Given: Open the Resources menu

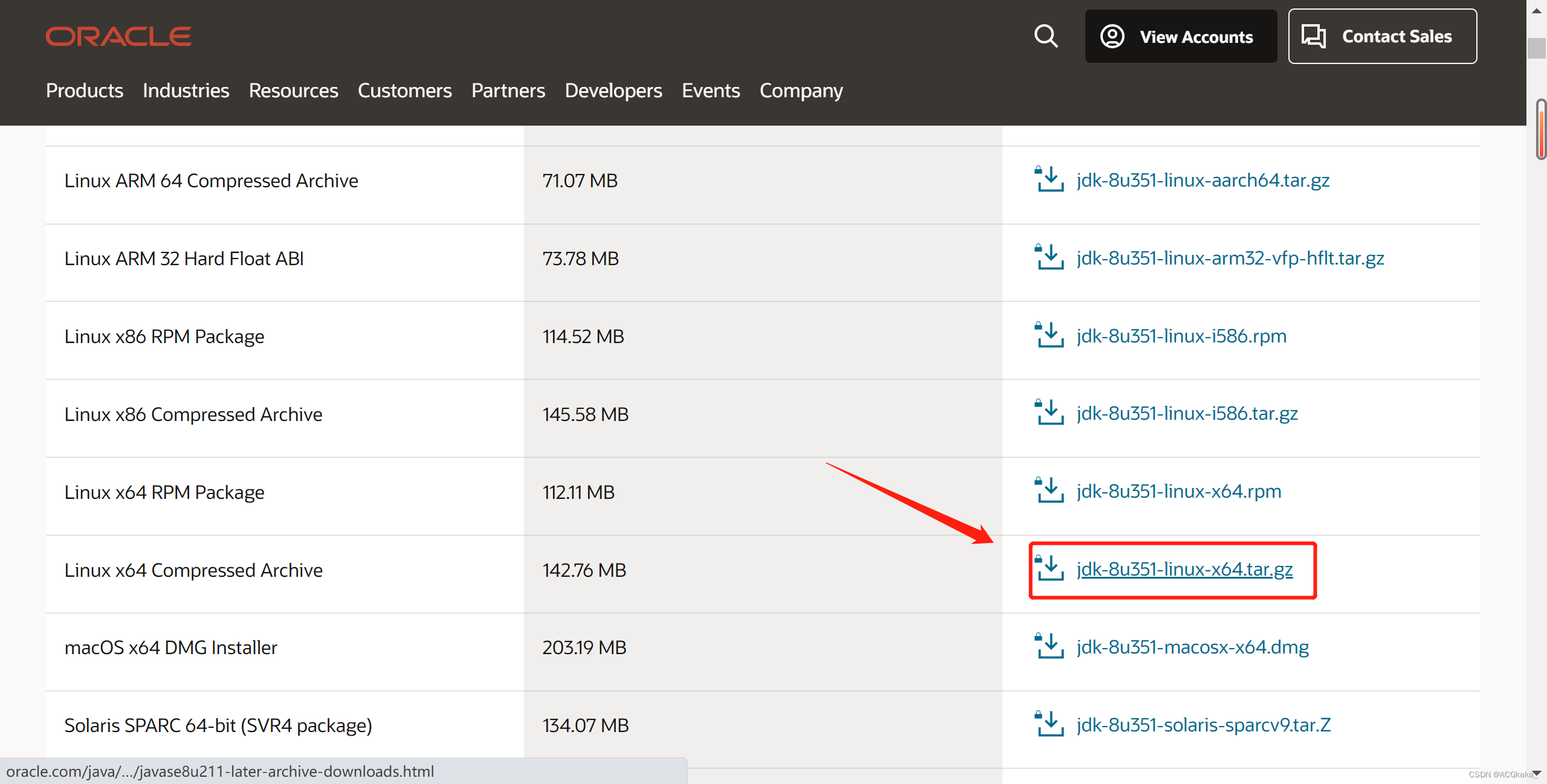Looking at the screenshot, I should click(x=294, y=91).
